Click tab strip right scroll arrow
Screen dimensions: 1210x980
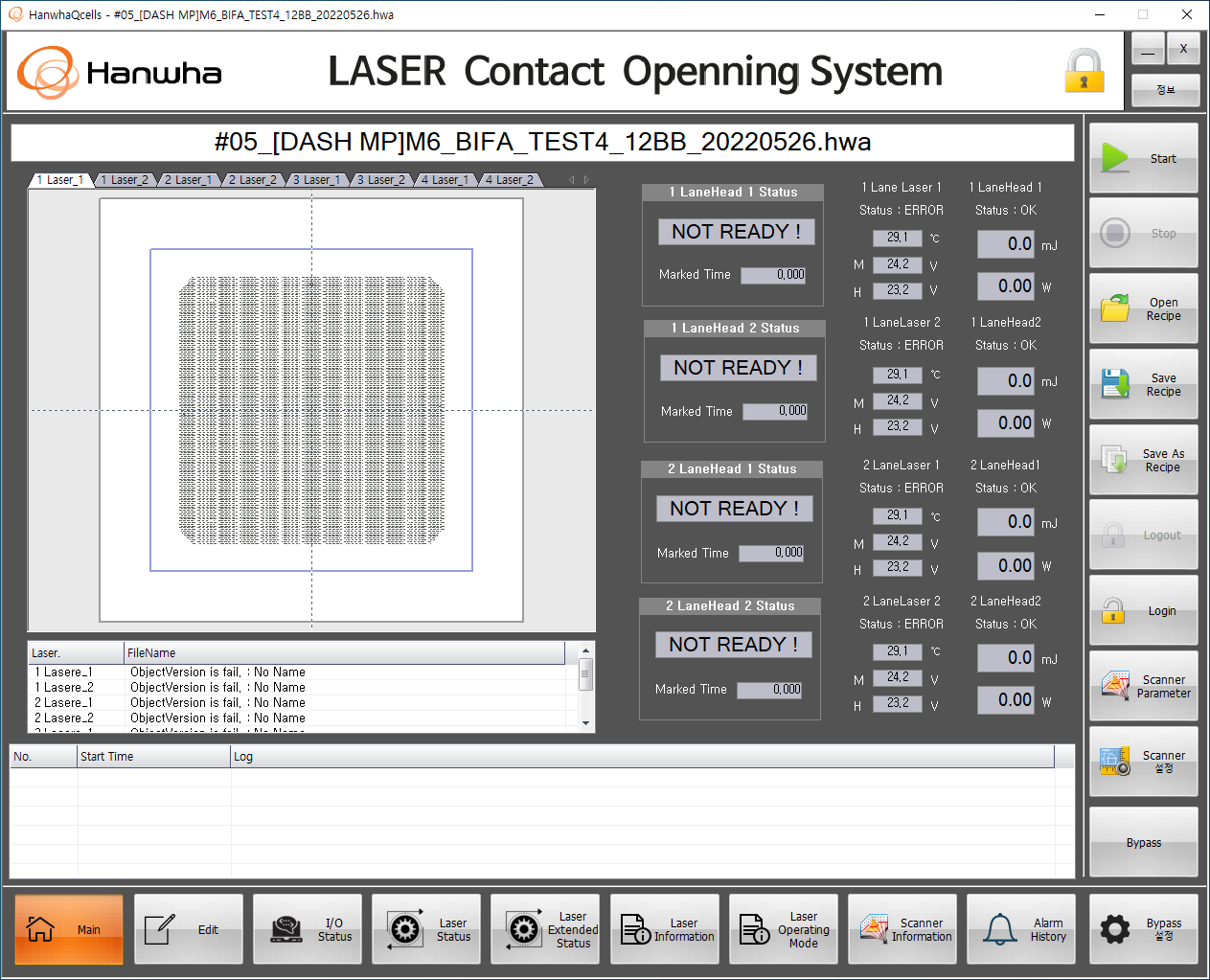pos(586,179)
